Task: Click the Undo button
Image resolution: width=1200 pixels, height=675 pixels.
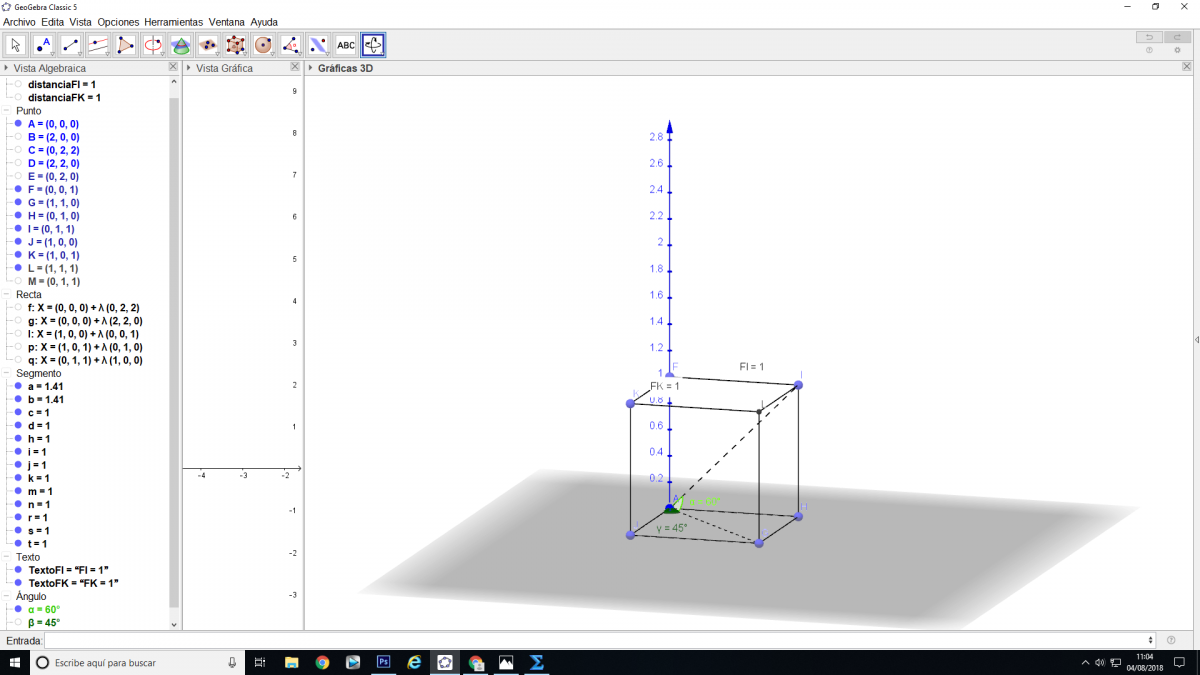Action: [x=1149, y=37]
